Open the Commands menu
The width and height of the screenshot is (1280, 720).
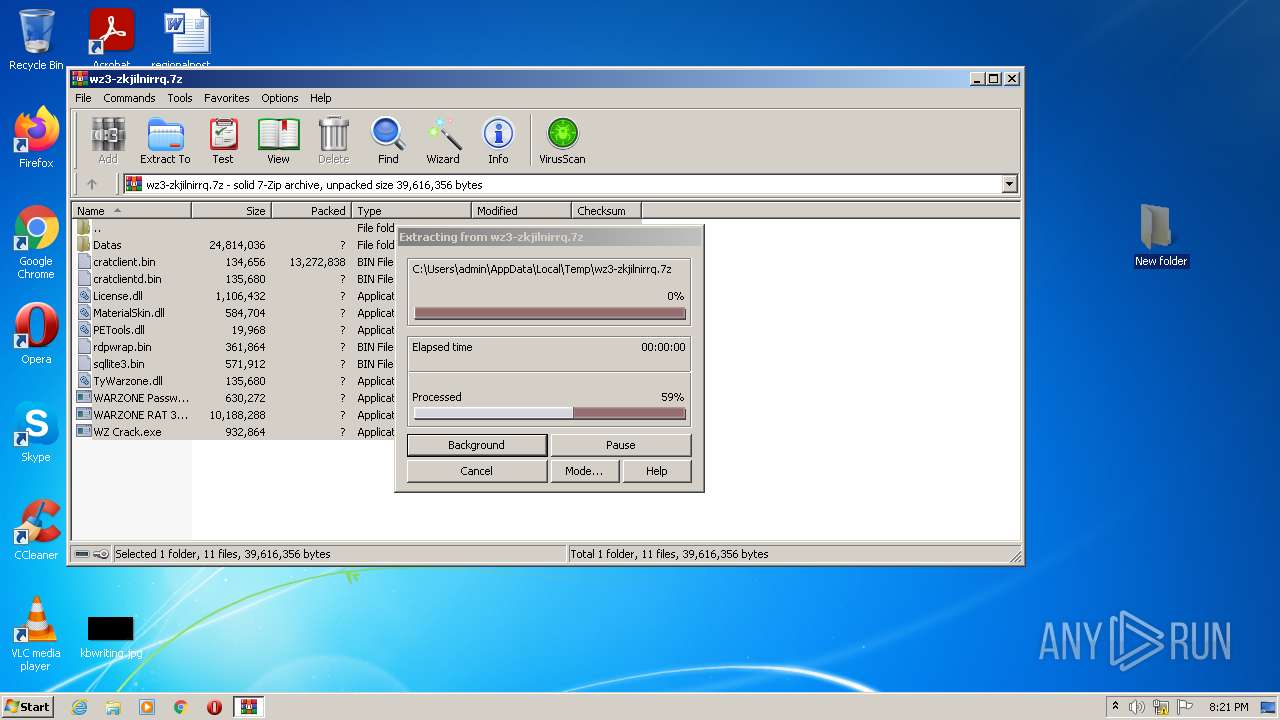point(129,98)
